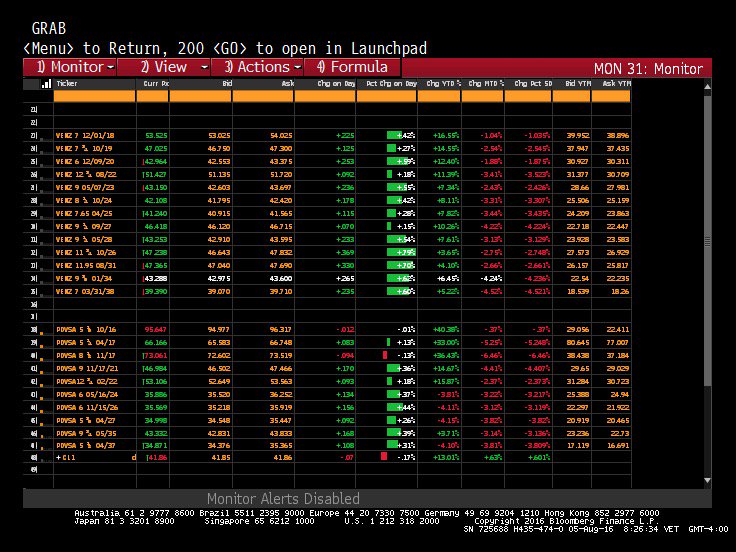The height and width of the screenshot is (552, 736).
Task: Open the 2) View dropdown menu
Action: [x=163, y=67]
